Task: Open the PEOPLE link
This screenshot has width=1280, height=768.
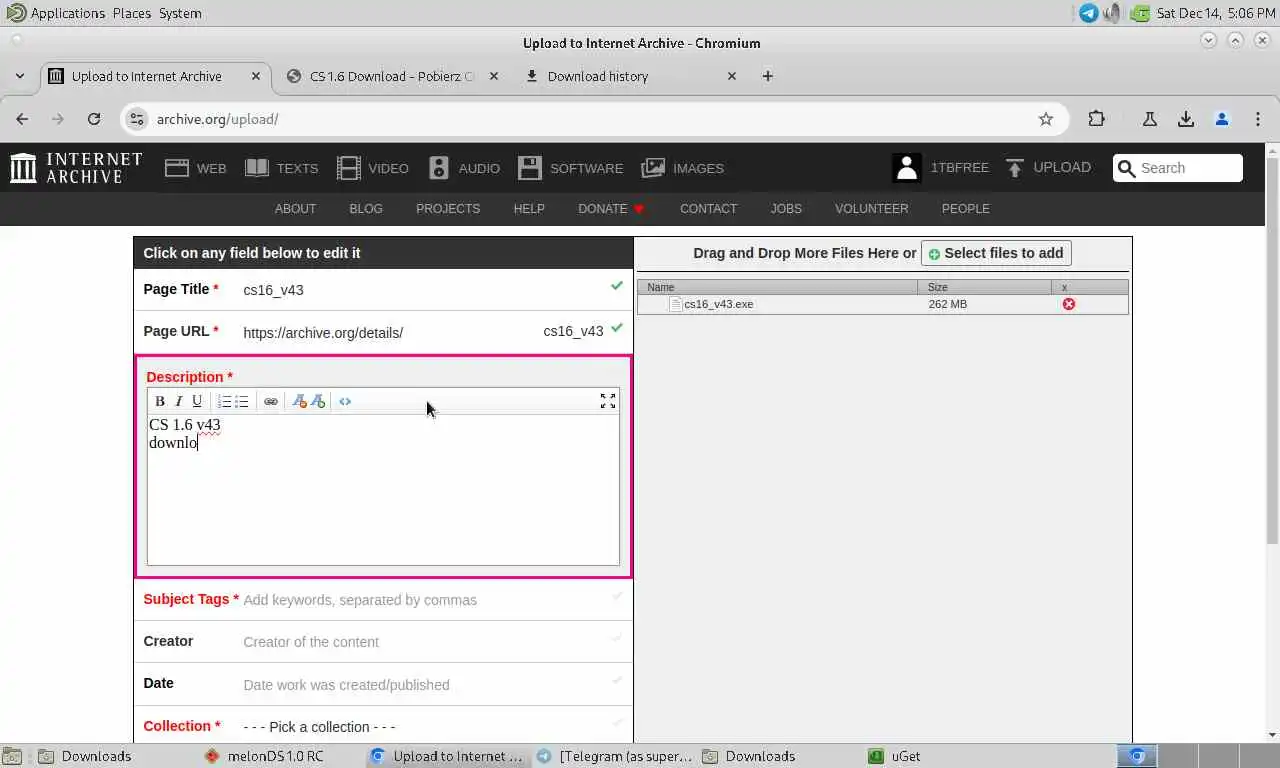Action: pyautogui.click(x=966, y=209)
